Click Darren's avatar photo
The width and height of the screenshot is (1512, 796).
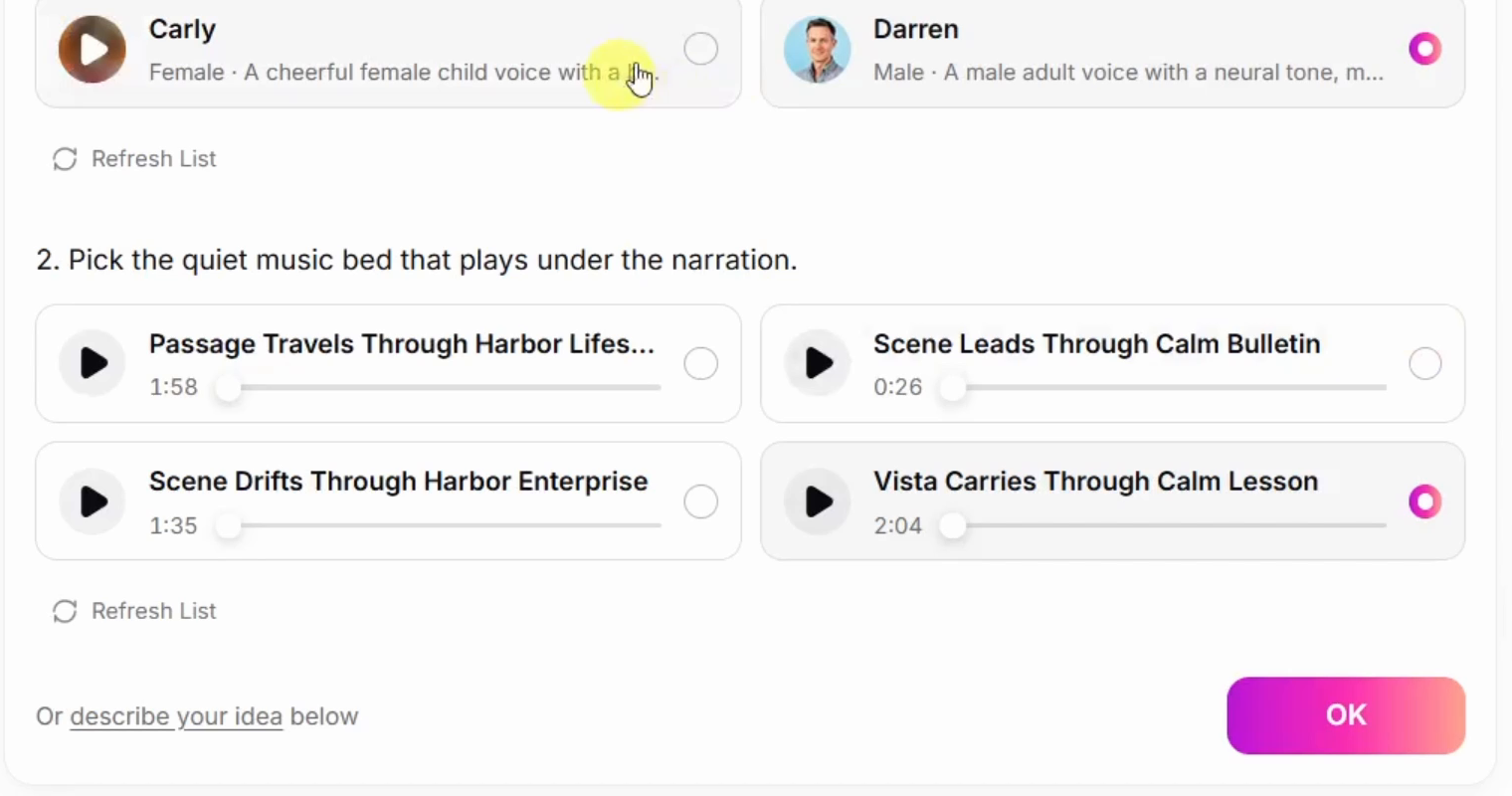818,49
